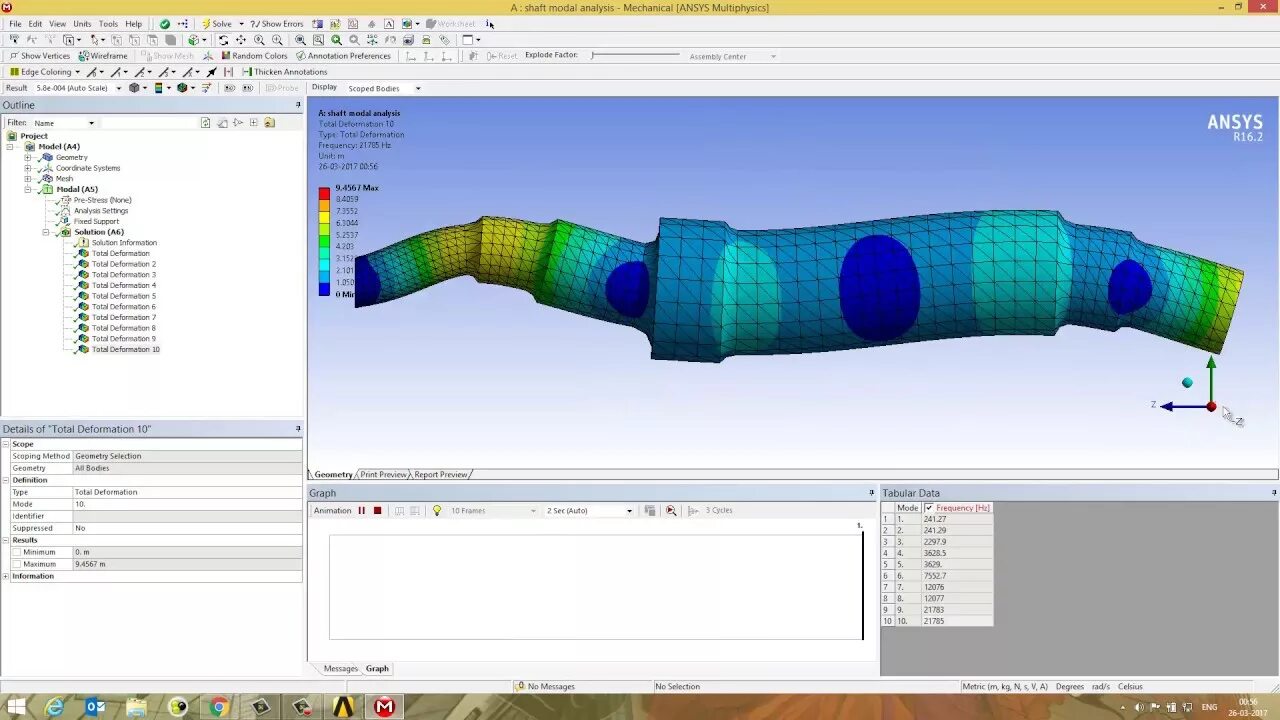
Task: Expand the Coordinate Systems tree node
Action: [x=28, y=168]
